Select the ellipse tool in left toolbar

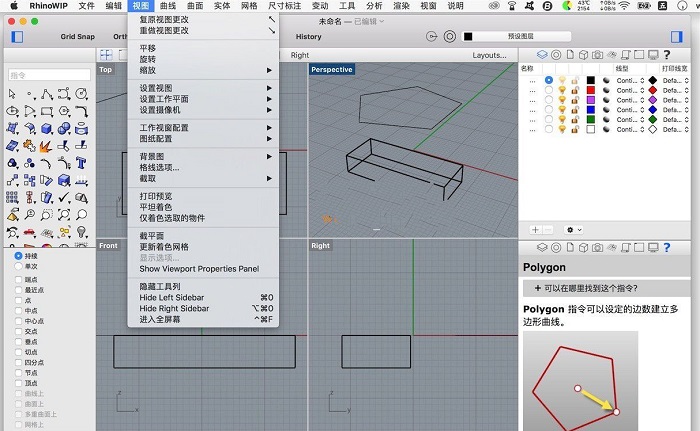pos(12,111)
